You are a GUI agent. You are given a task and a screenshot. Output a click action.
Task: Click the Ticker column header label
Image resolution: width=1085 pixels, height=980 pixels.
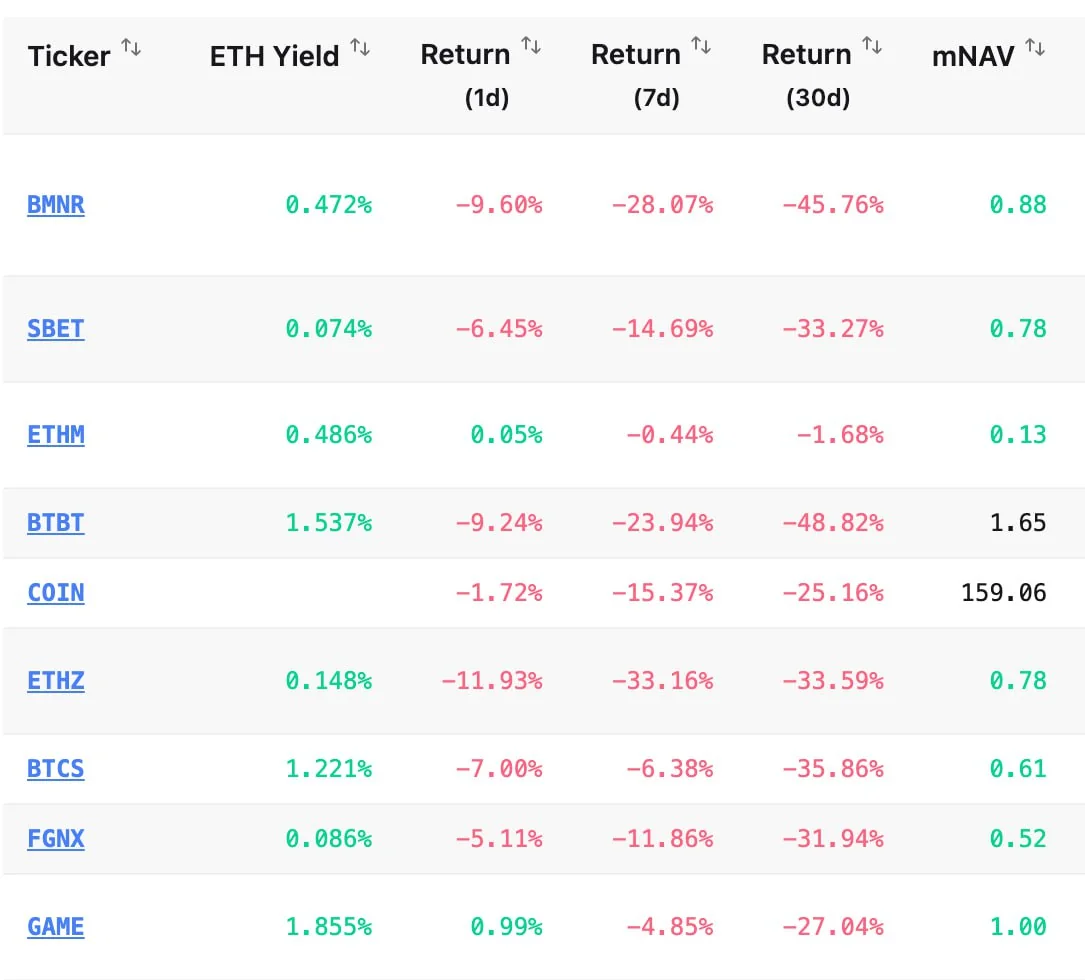pyautogui.click(x=69, y=57)
